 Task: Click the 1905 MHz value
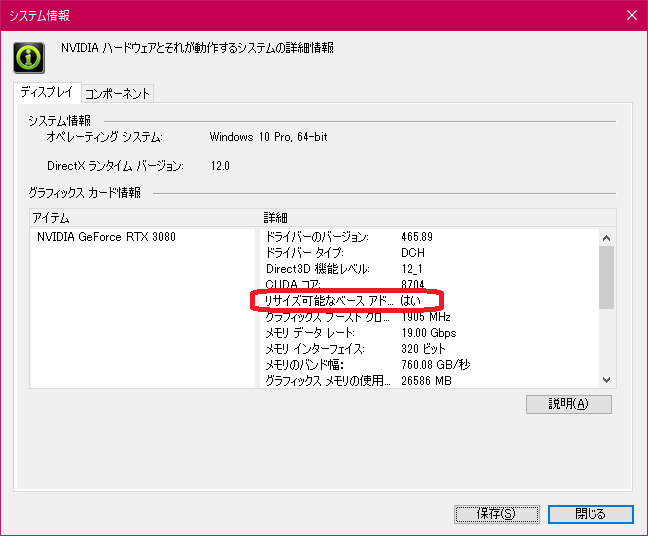click(426, 317)
